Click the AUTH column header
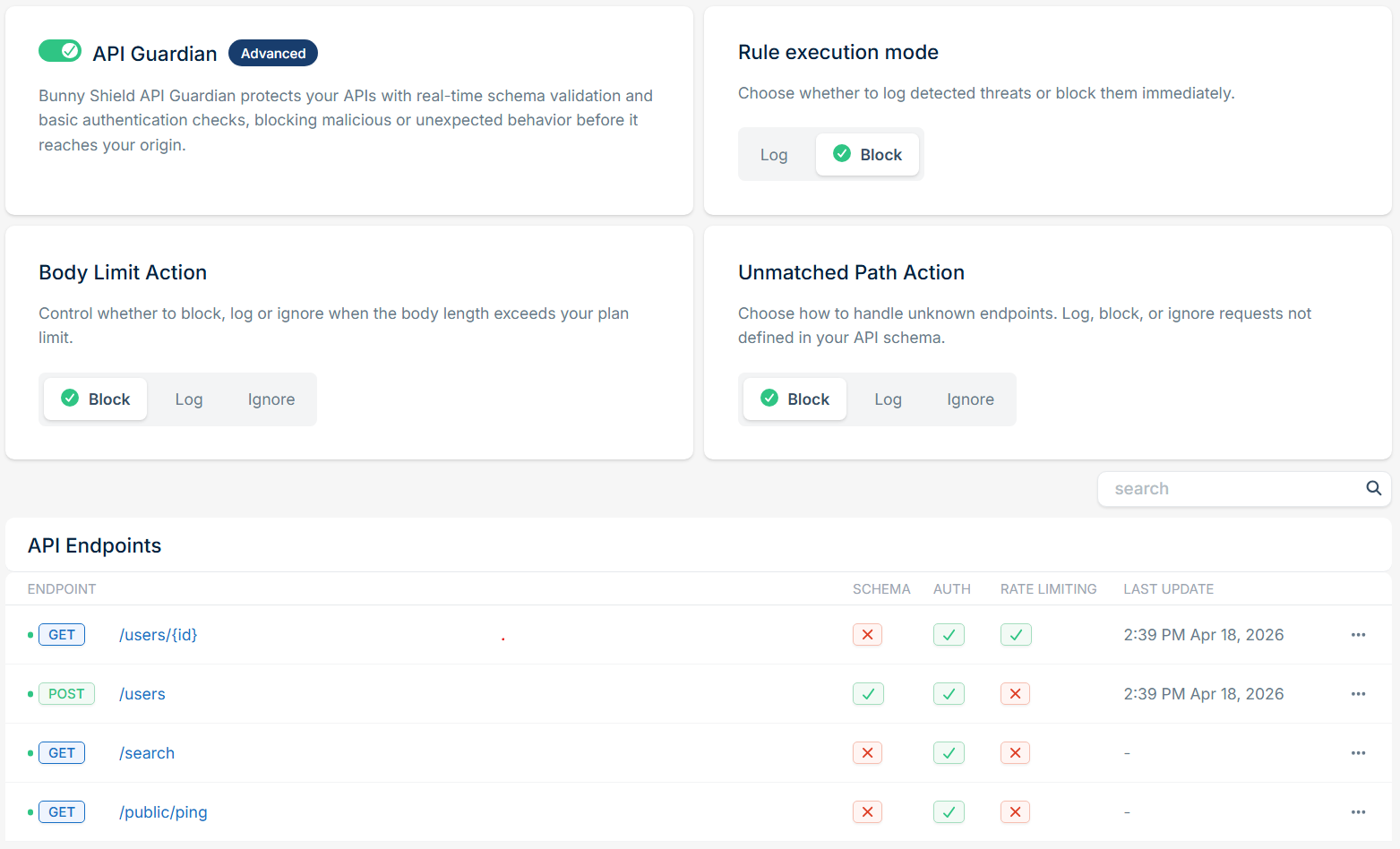 (952, 589)
